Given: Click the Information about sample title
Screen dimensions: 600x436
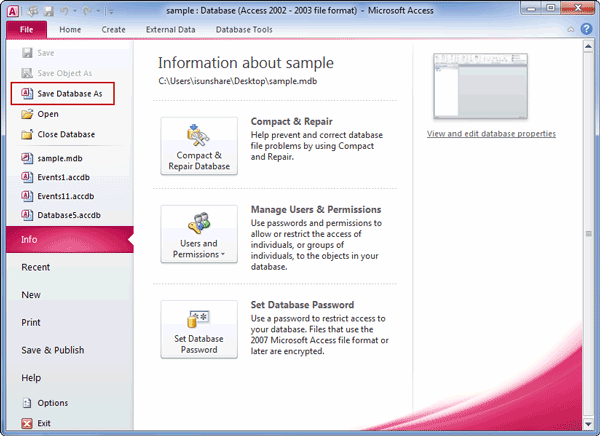Looking at the screenshot, I should coord(246,63).
